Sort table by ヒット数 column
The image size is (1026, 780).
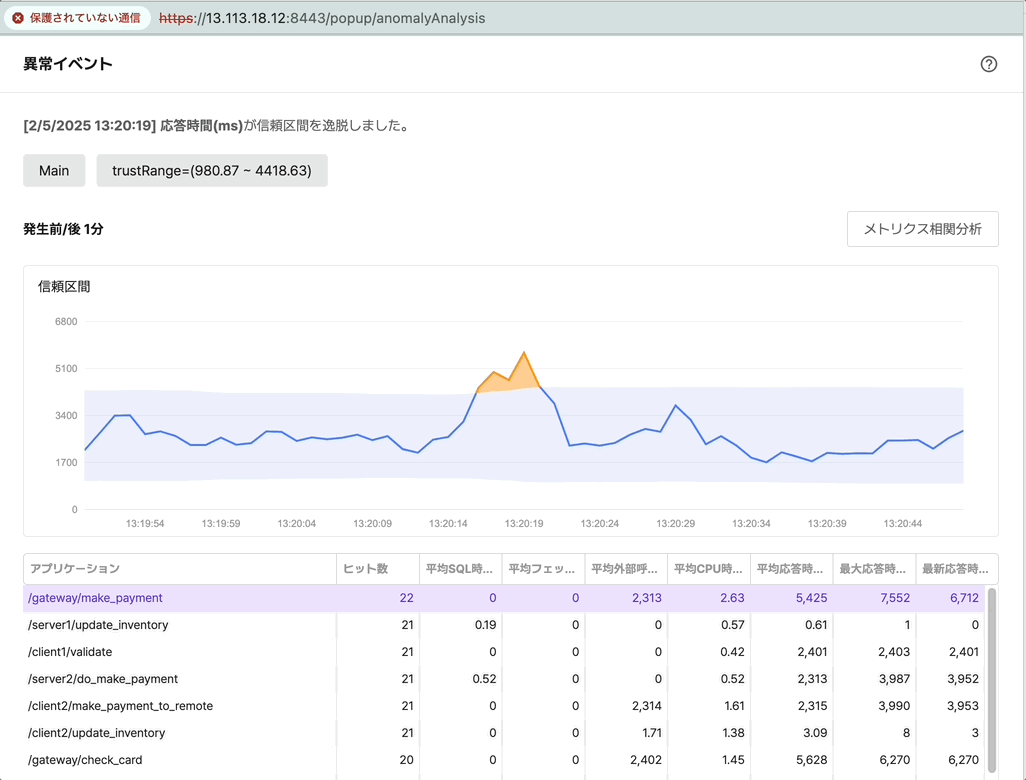(x=365, y=569)
